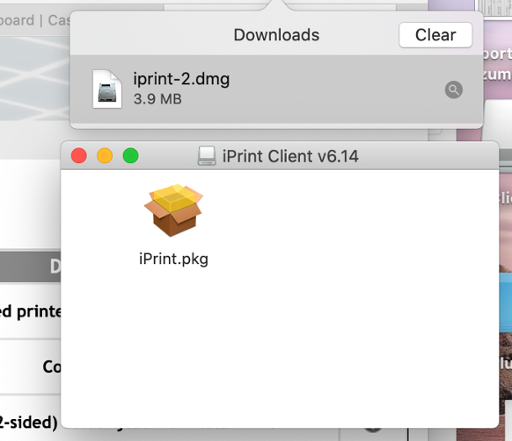Click the Downloads popover heading

point(276,35)
